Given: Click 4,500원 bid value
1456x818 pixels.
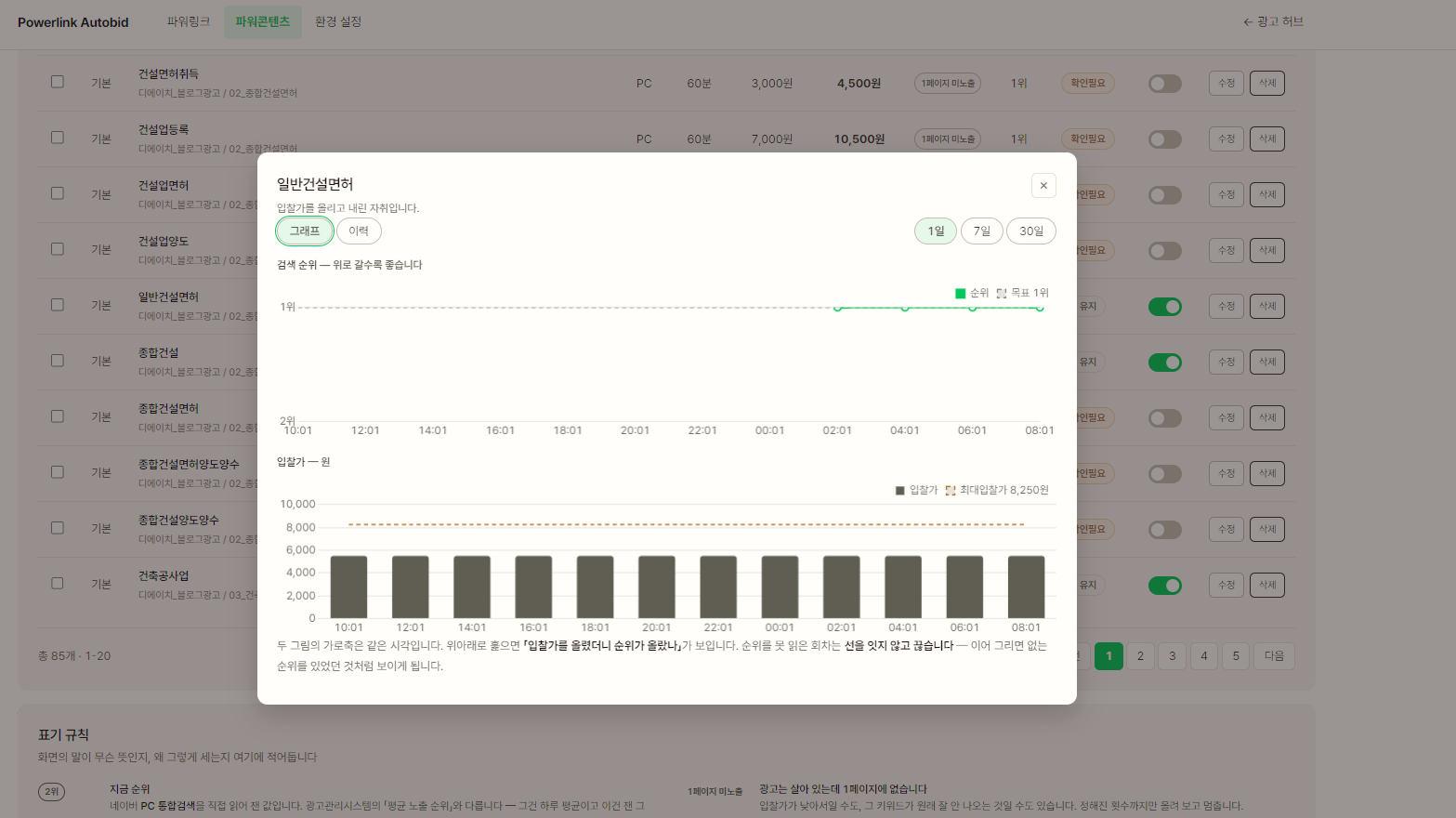Looking at the screenshot, I should (859, 83).
